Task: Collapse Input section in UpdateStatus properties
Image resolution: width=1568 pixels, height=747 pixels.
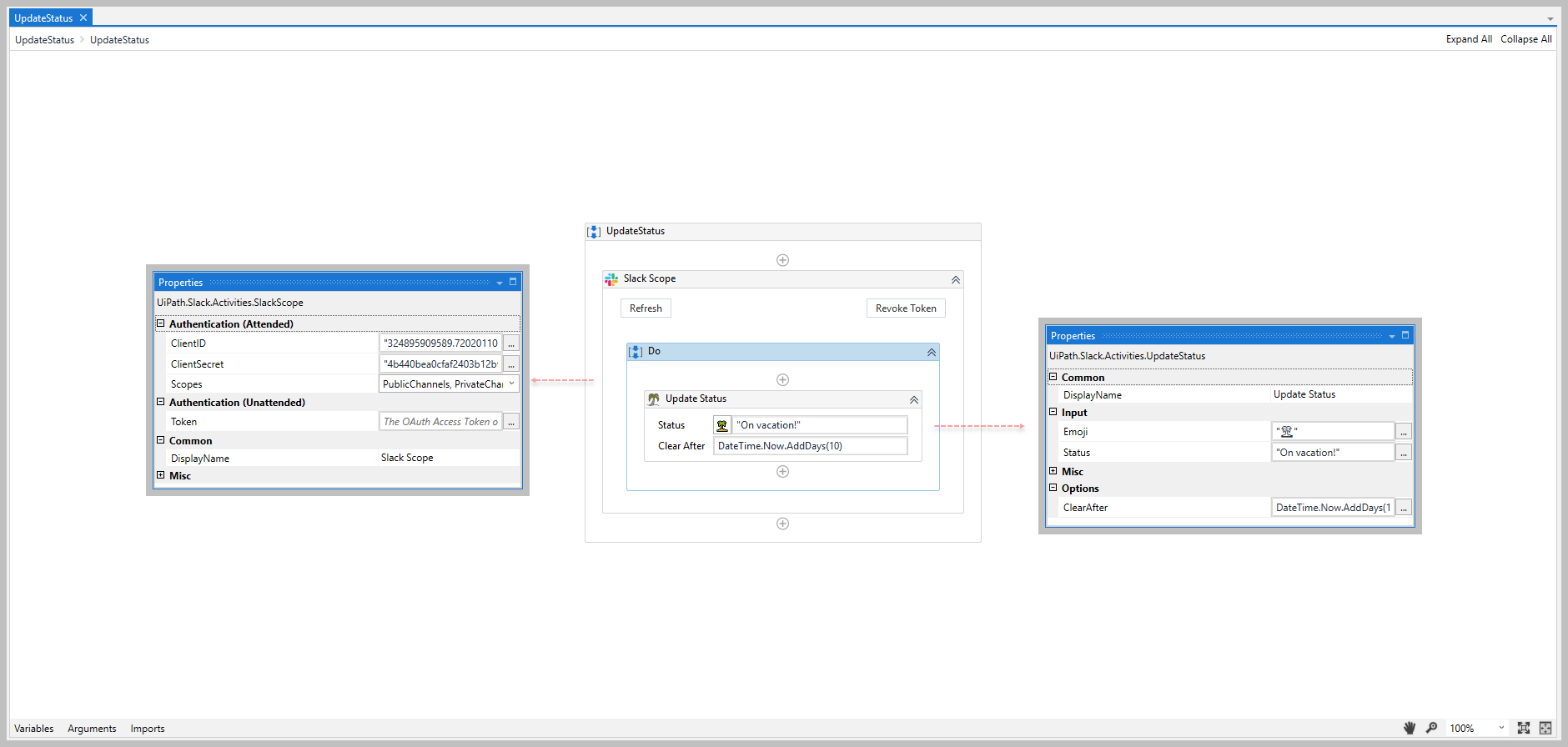Action: pyautogui.click(x=1053, y=412)
